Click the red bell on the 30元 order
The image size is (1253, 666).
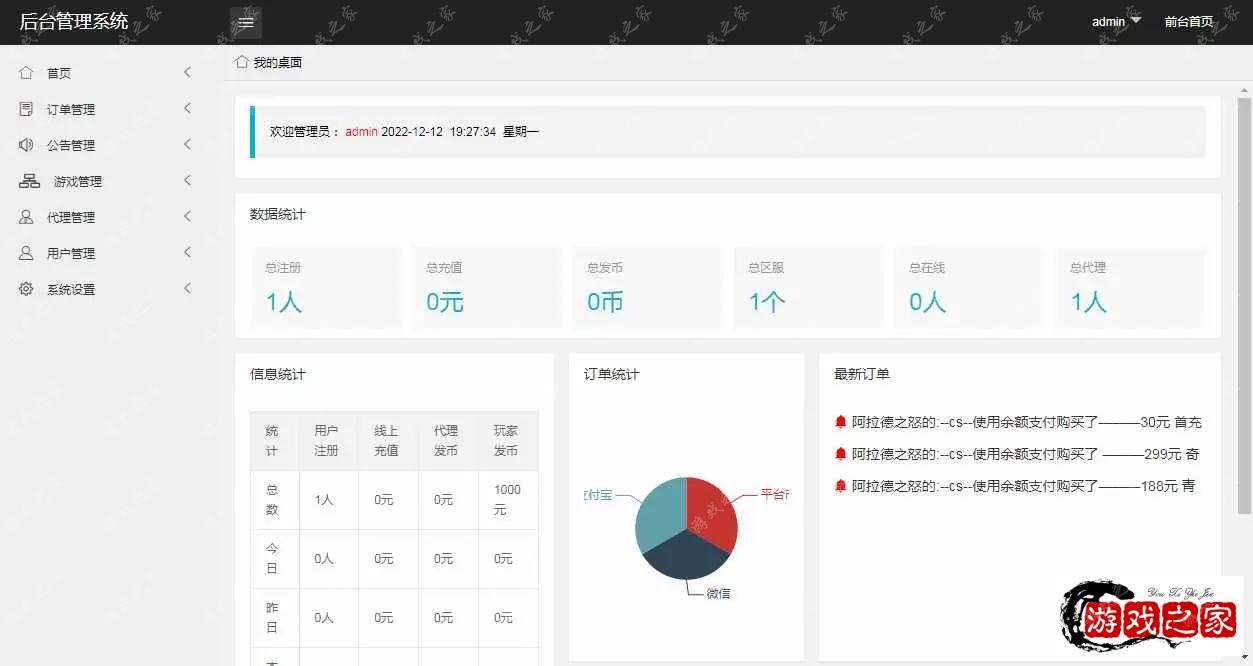[x=840, y=422]
